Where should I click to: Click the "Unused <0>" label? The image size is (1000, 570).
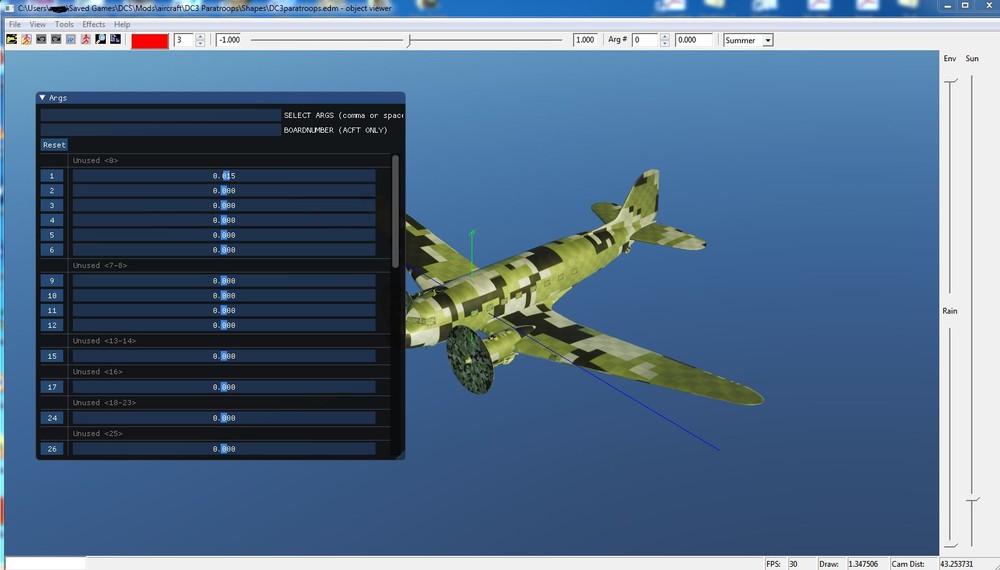click(95, 161)
